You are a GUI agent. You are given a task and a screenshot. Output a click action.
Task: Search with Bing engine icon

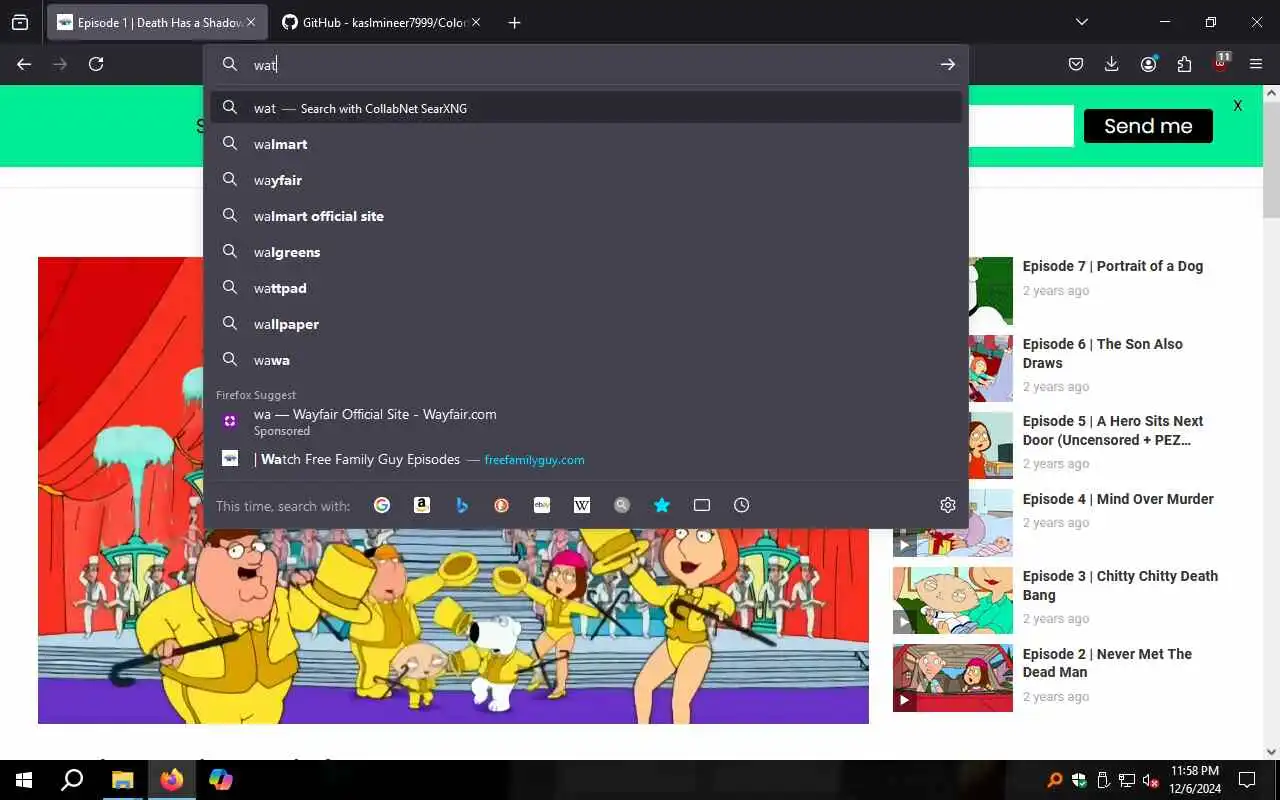(462, 505)
